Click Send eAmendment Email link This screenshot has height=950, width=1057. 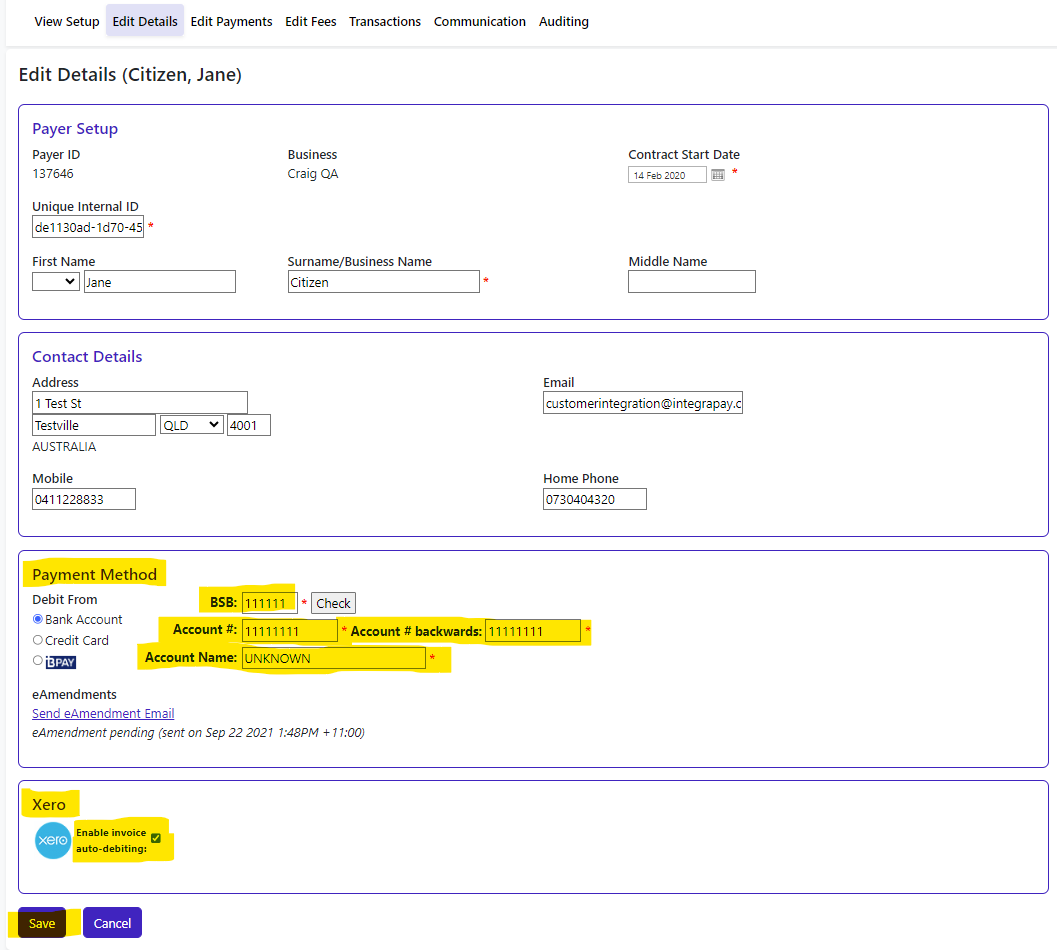103,714
